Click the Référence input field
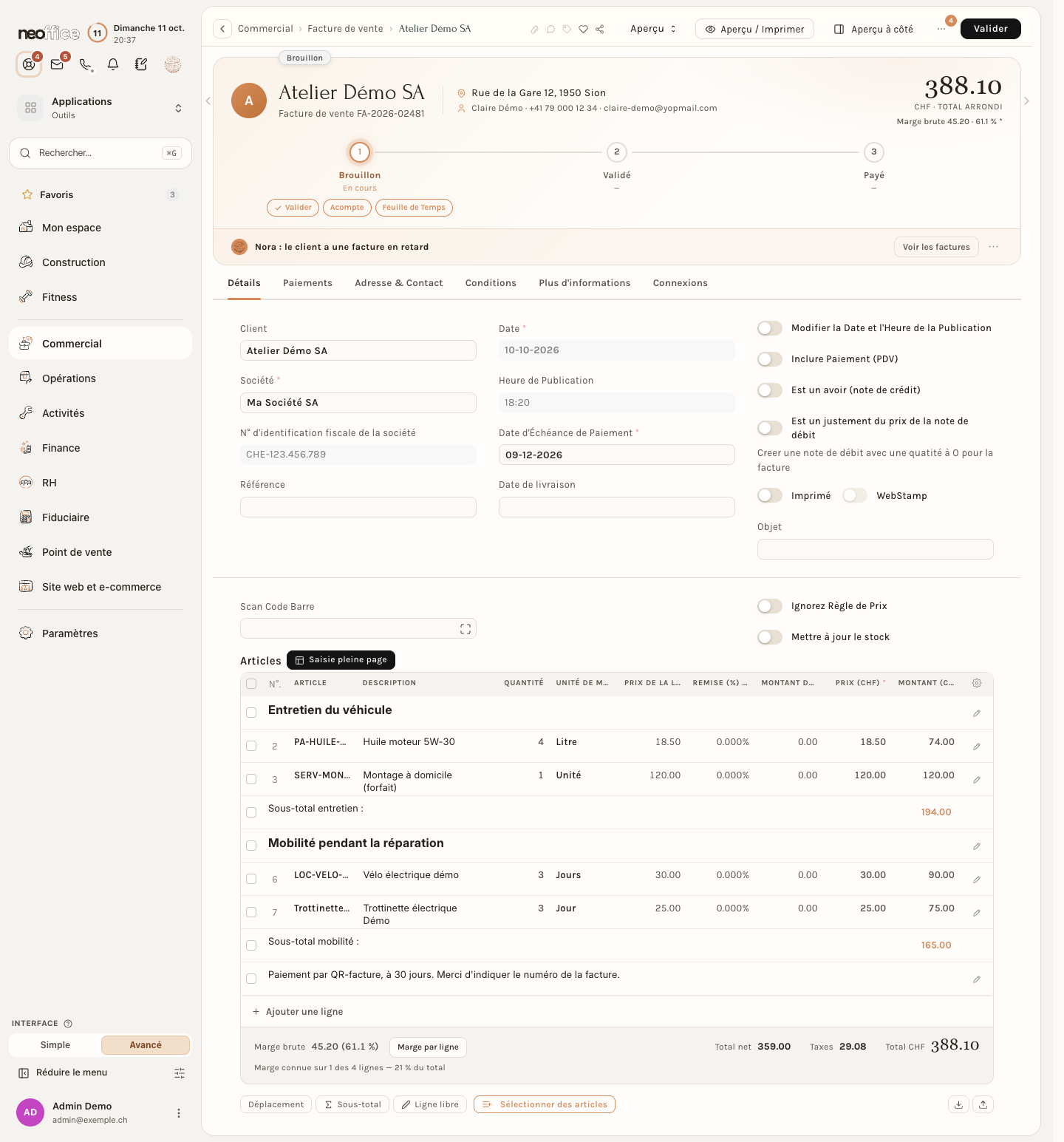The width and height of the screenshot is (1064, 1142). pos(358,507)
